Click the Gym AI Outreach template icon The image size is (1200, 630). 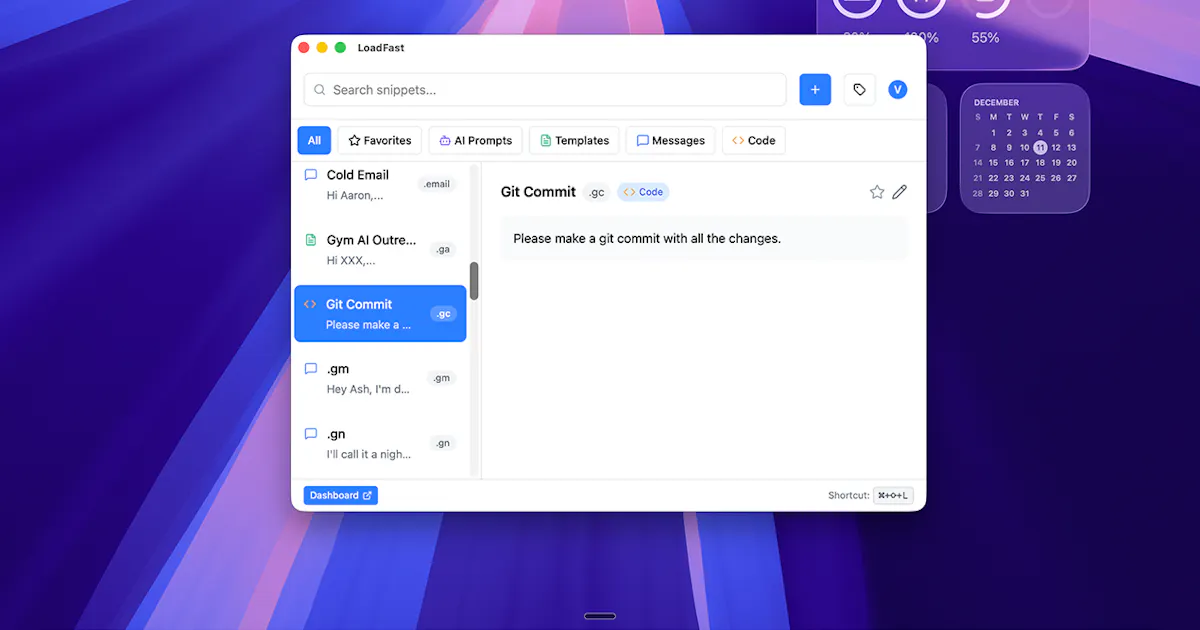[310, 240]
